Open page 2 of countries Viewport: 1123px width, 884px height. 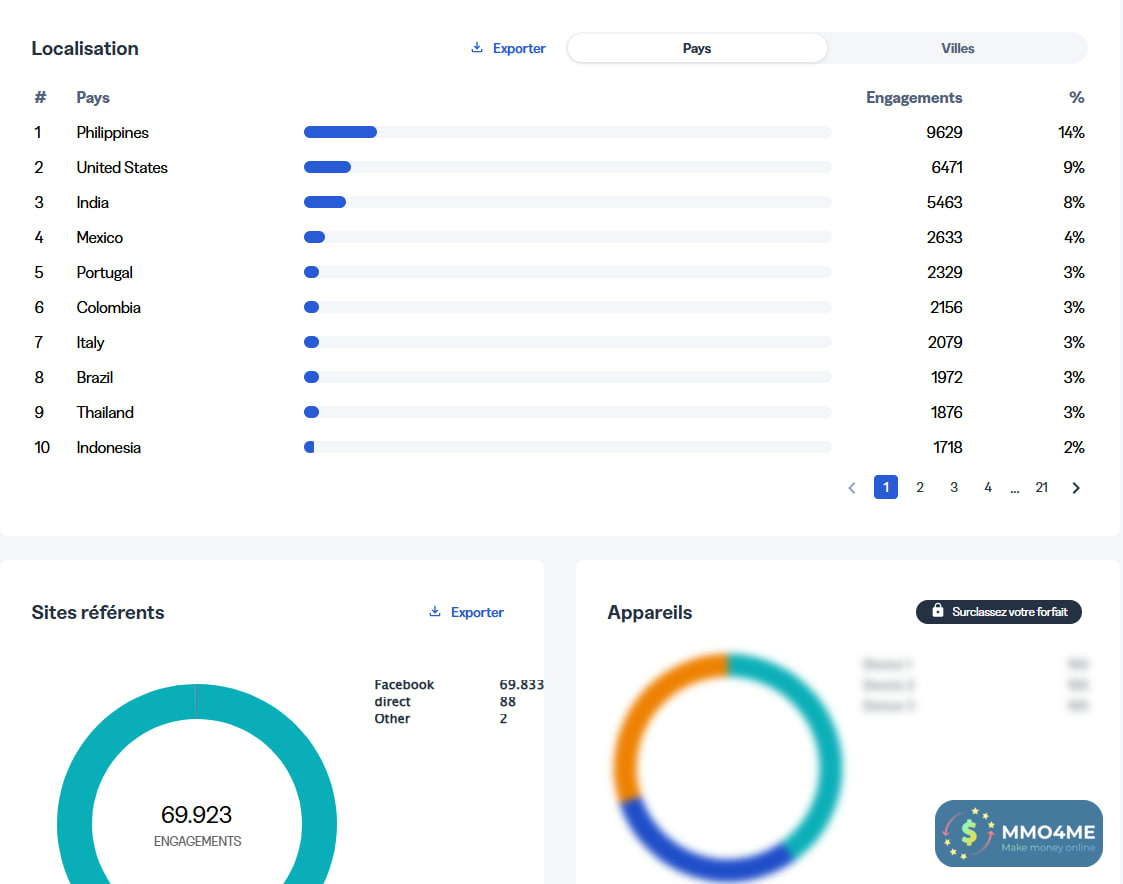pos(920,487)
